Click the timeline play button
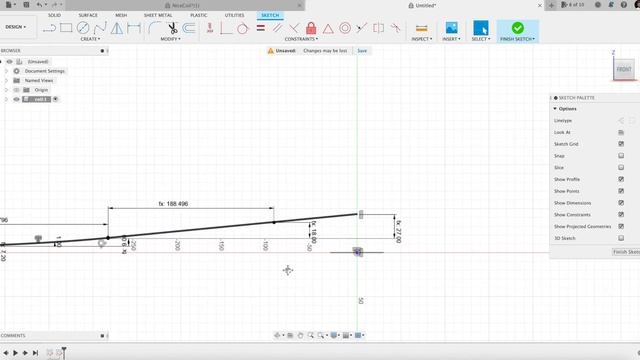The height and width of the screenshot is (360, 640). 16,352
